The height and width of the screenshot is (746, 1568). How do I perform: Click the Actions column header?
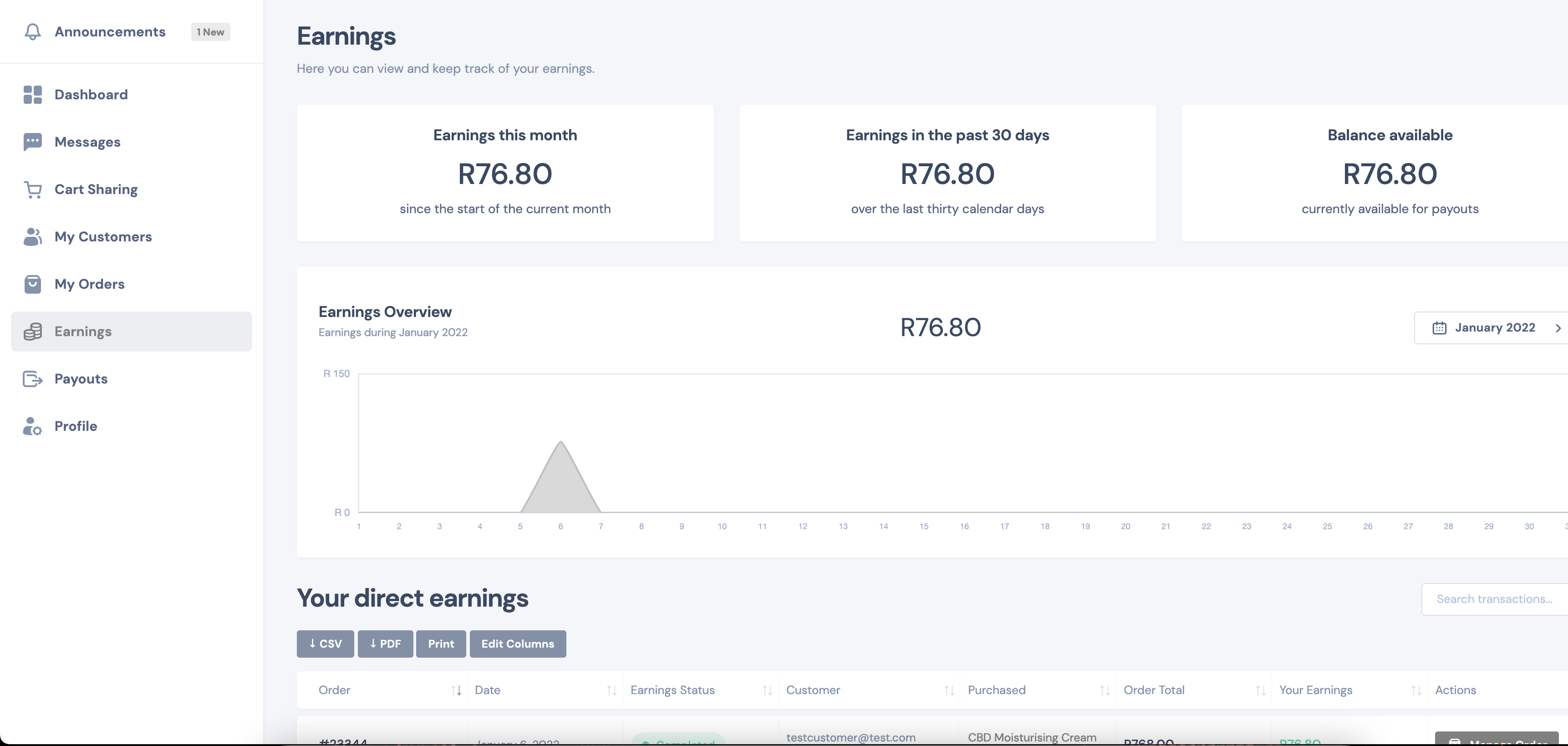click(x=1456, y=690)
